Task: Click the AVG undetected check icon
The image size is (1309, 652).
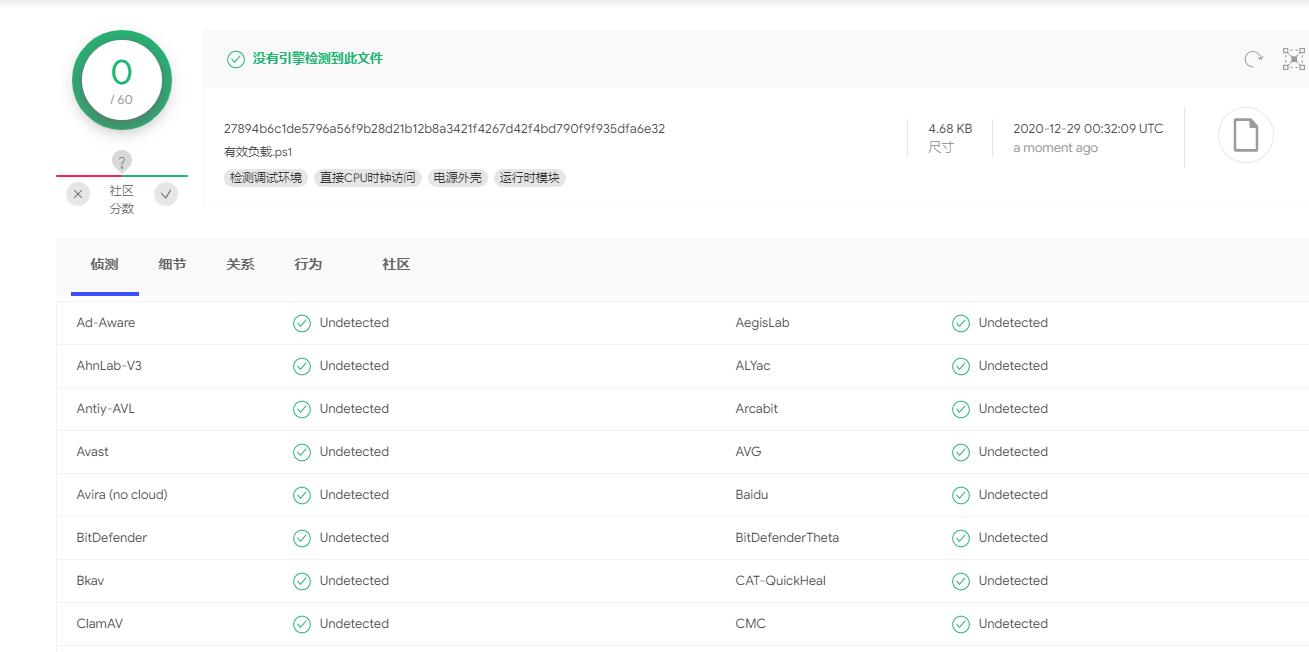Action: [961, 452]
